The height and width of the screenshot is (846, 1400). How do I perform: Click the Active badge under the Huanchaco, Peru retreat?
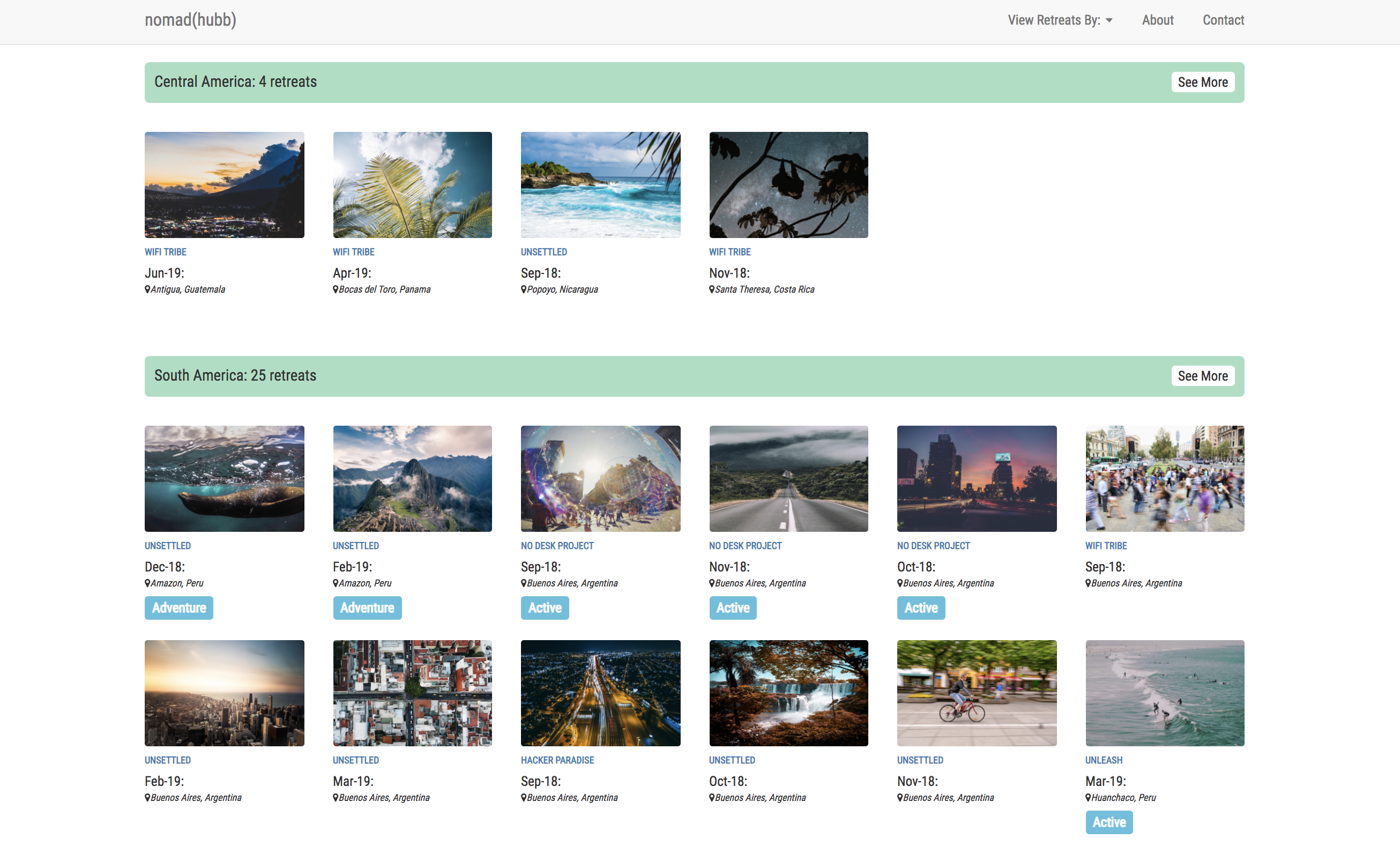(x=1108, y=821)
